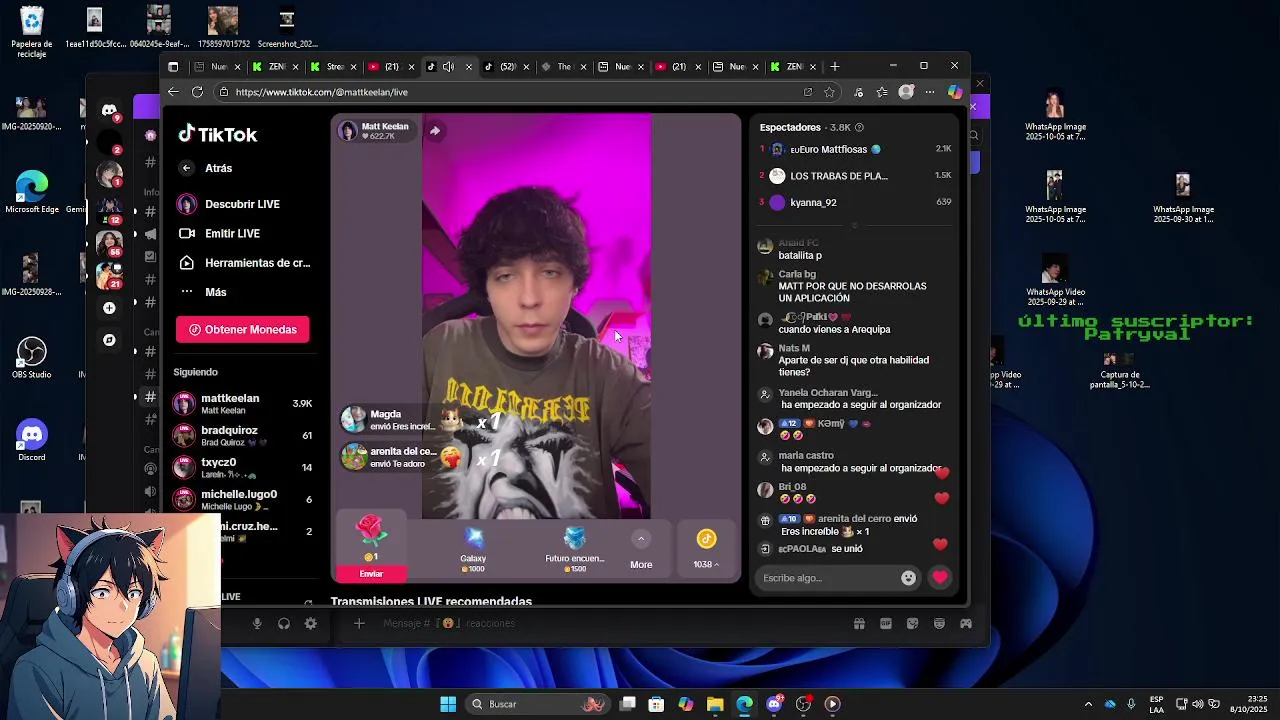Viewport: 1280px width, 720px height.
Task: Share the live stream arrow icon
Action: click(x=435, y=131)
